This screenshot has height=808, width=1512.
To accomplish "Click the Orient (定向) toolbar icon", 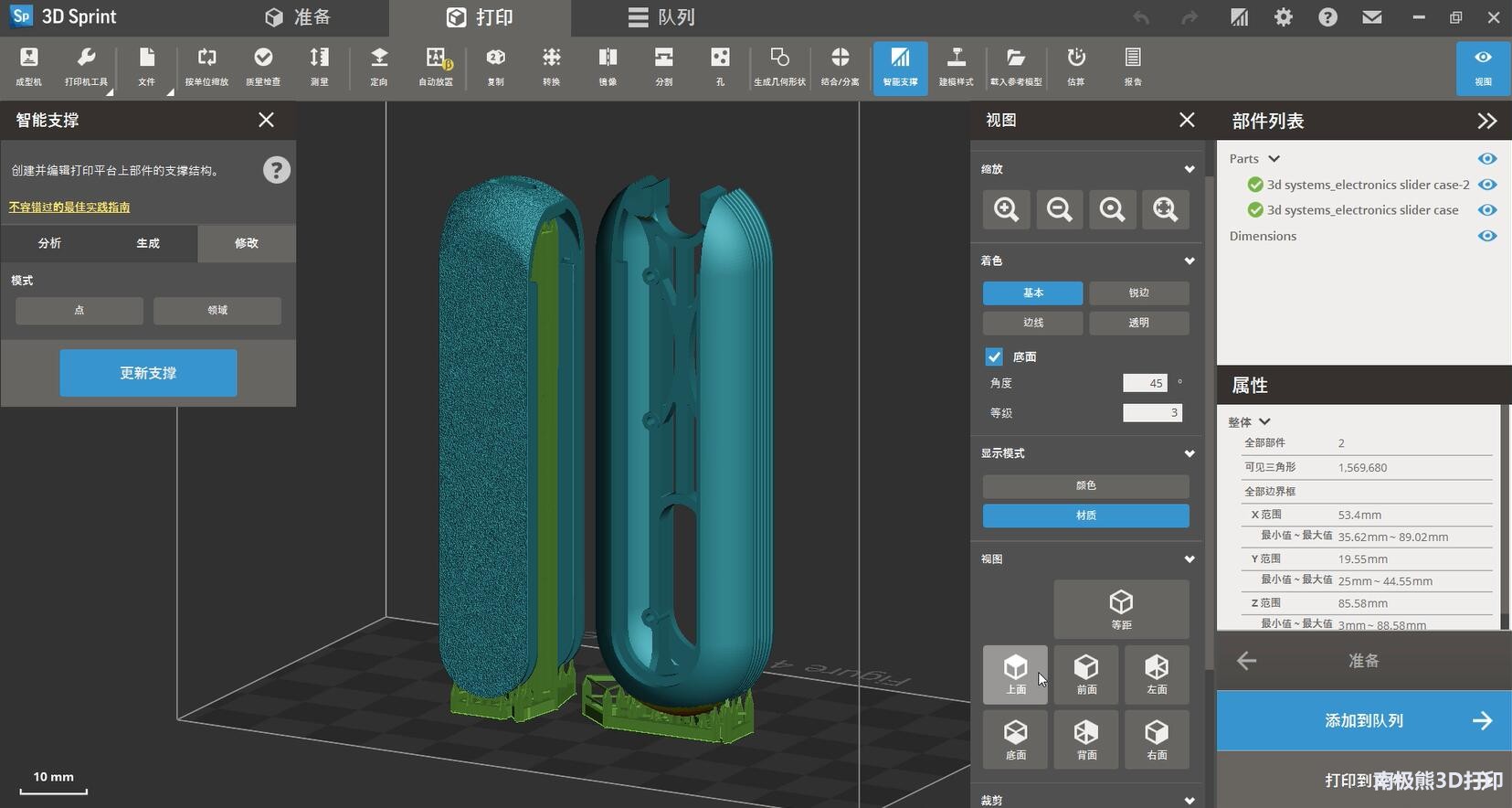I will pos(379,67).
